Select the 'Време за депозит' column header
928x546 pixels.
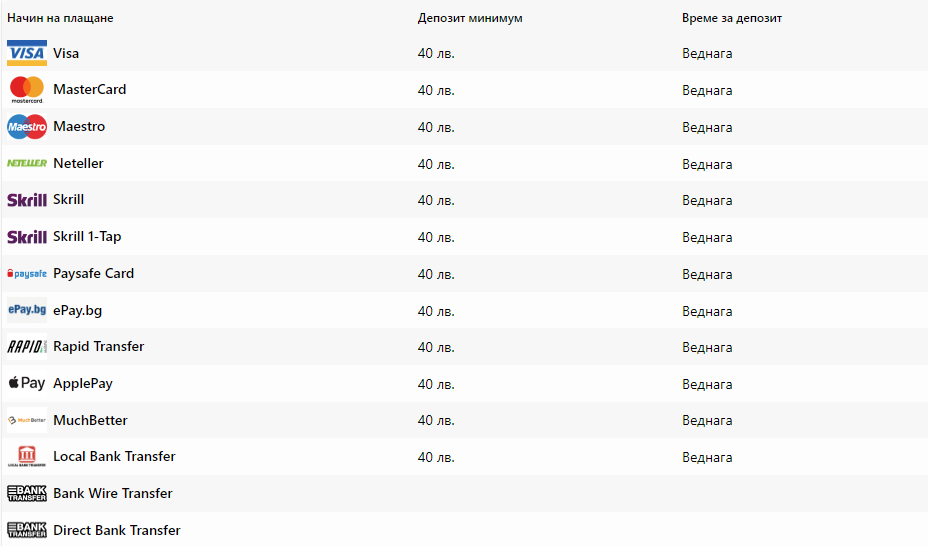732,19
